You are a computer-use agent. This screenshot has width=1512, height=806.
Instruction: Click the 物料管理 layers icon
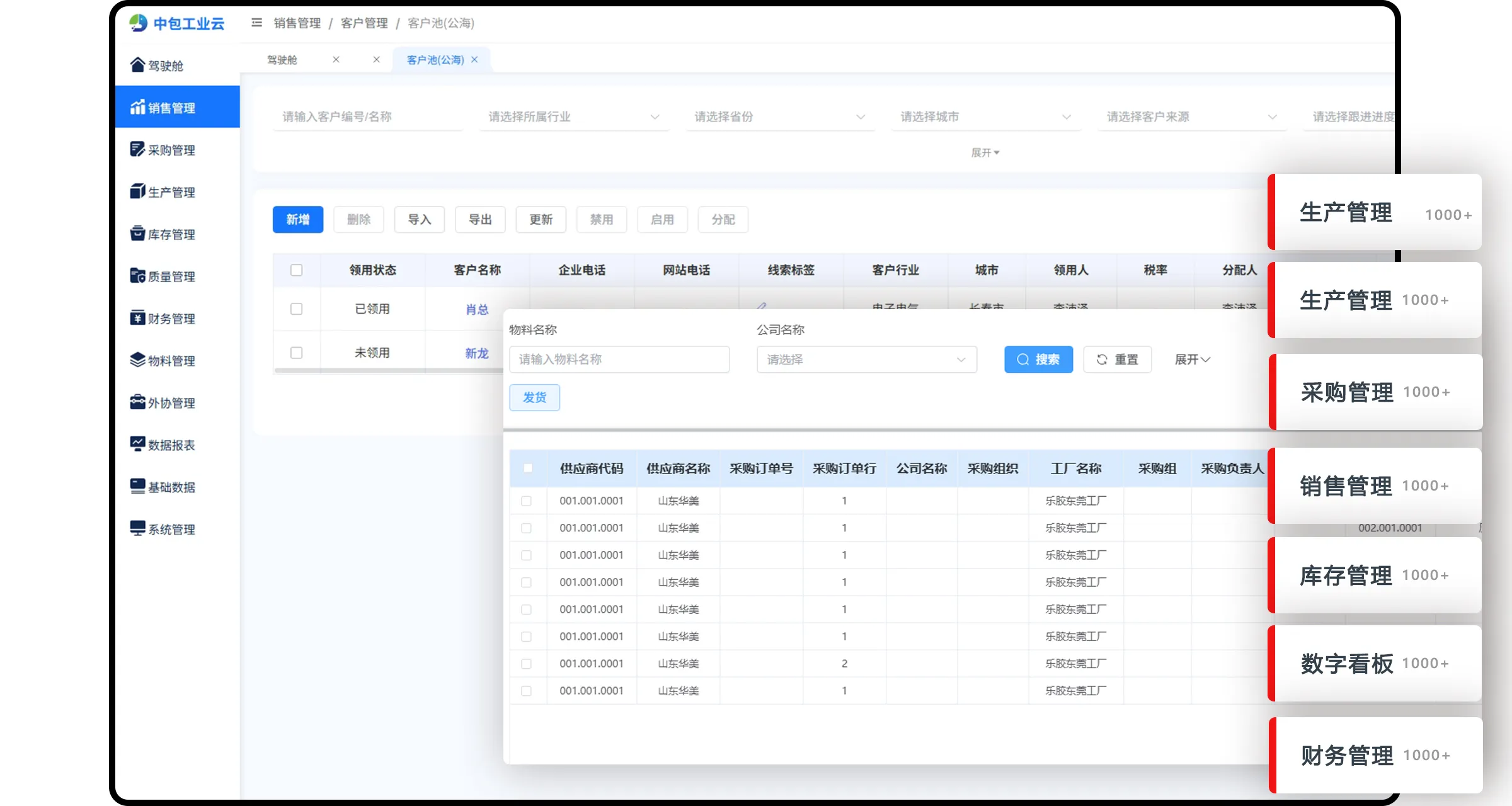click(137, 360)
